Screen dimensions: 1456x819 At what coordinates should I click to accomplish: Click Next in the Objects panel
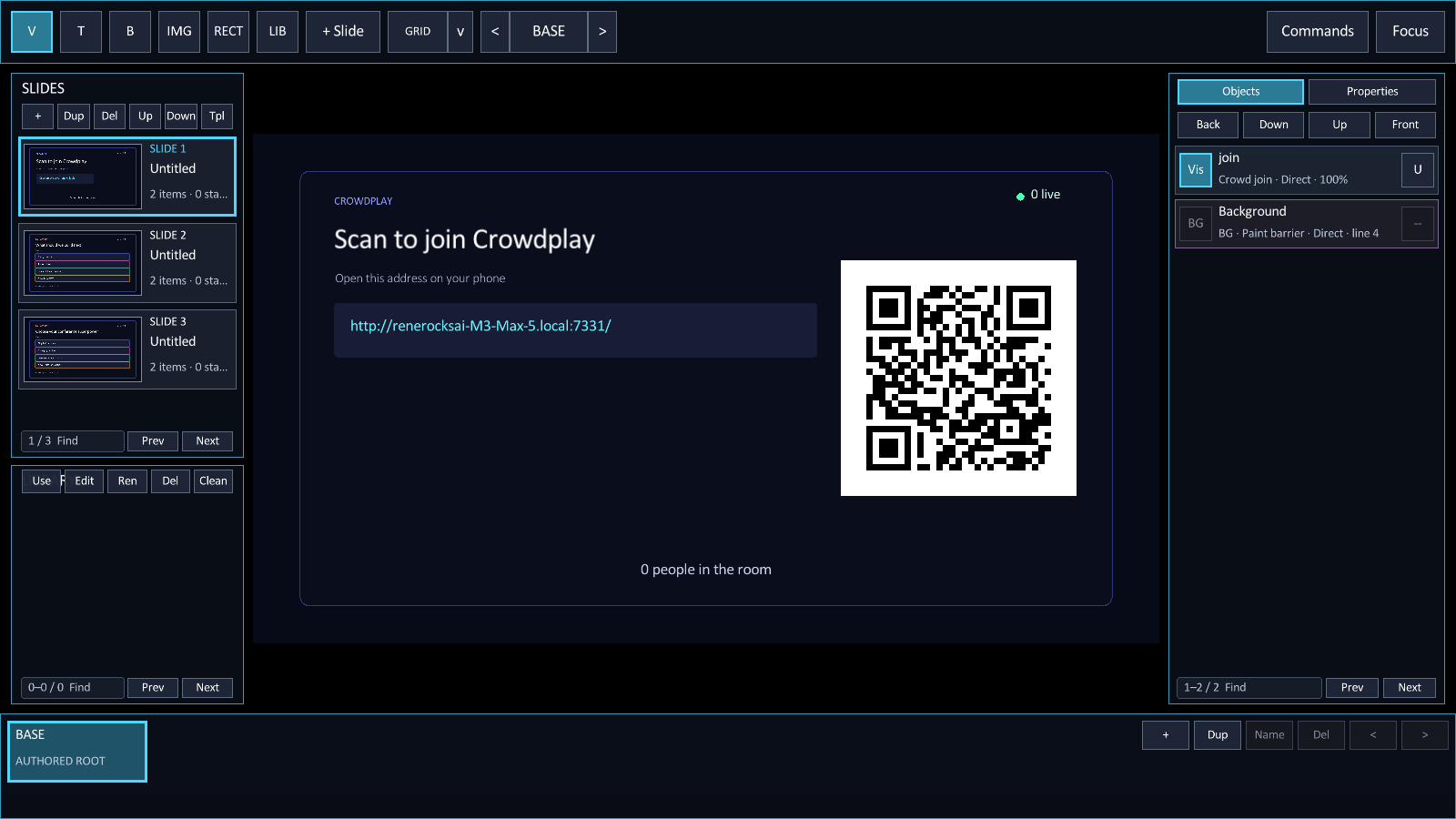[1410, 688]
